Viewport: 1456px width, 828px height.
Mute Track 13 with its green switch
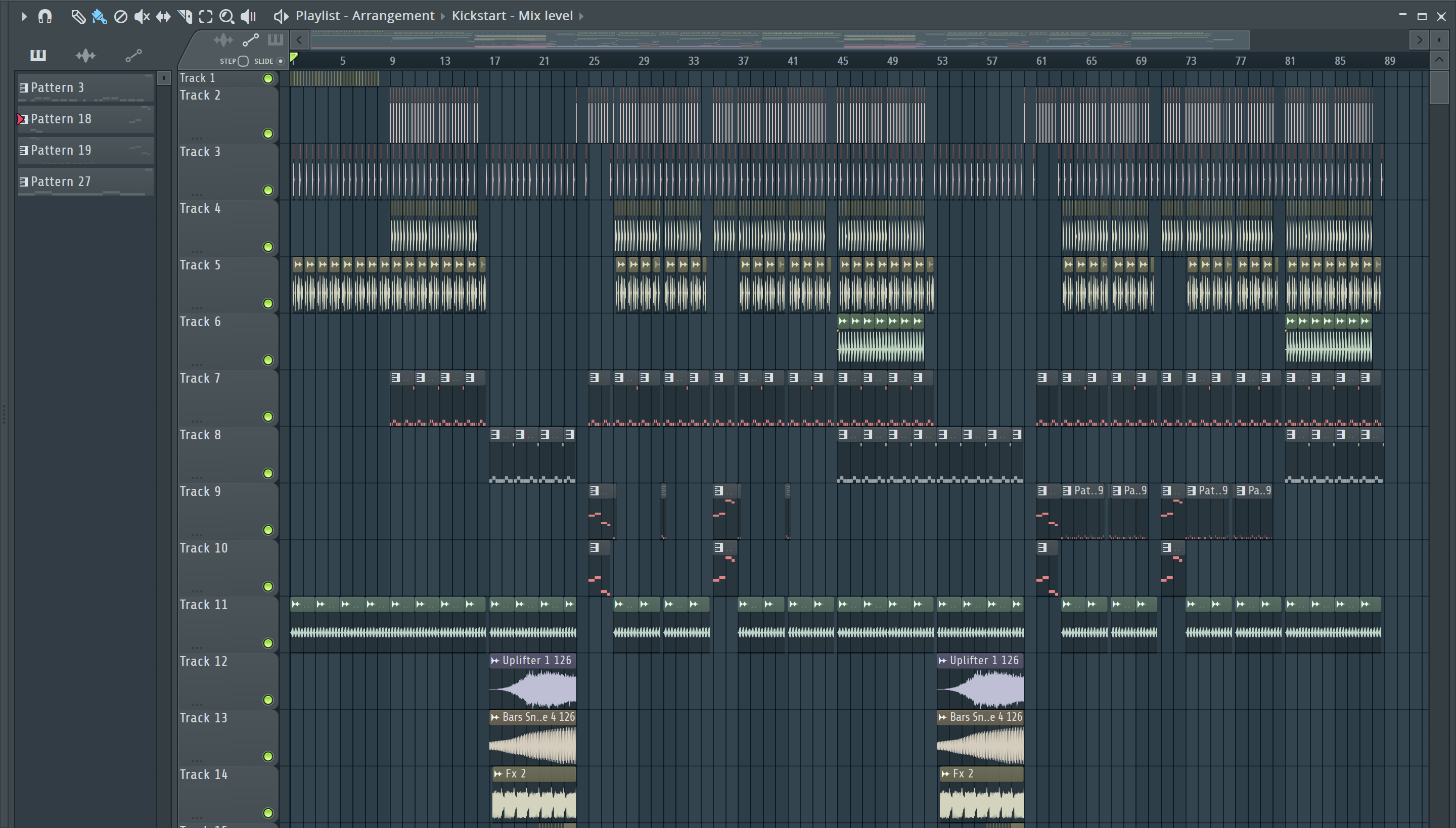tap(268, 756)
